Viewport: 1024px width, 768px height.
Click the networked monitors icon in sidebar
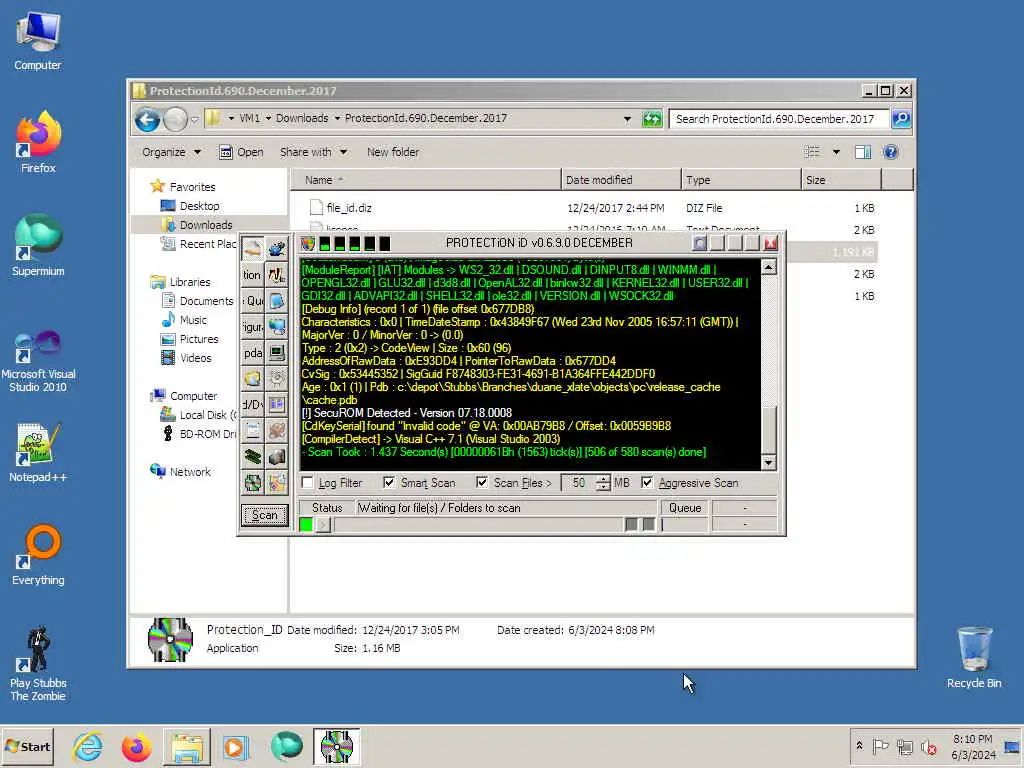pos(277,327)
